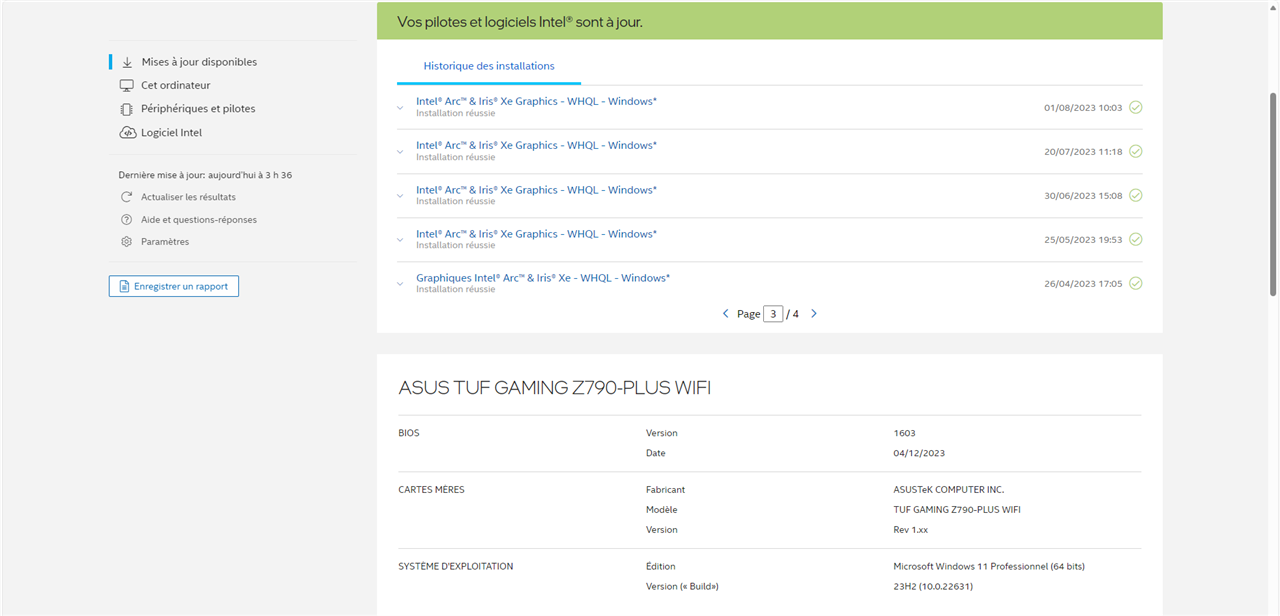Click the ASUS TUF GAMING Z790-PLUS WIFI heading
Screen dimensions: 1280x616
(555, 388)
